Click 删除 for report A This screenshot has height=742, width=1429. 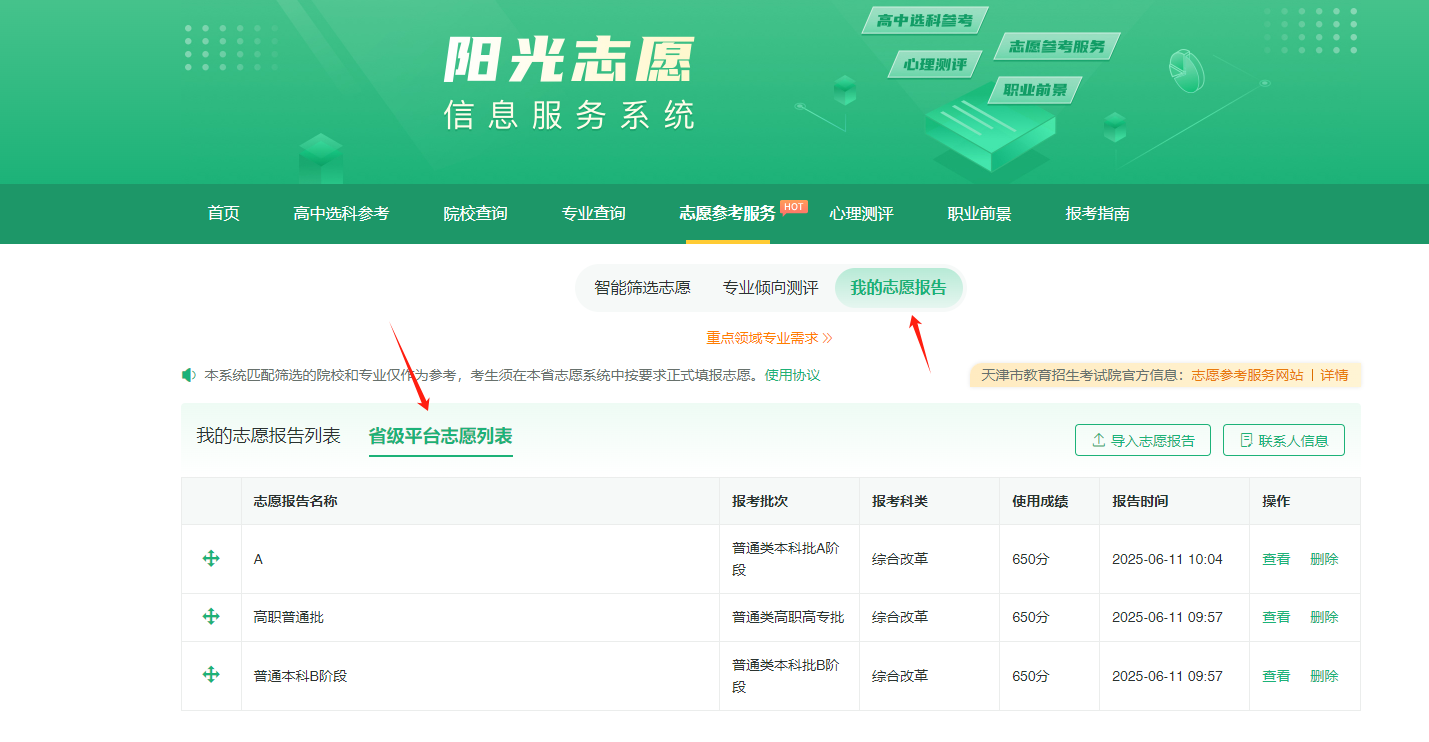click(1324, 559)
